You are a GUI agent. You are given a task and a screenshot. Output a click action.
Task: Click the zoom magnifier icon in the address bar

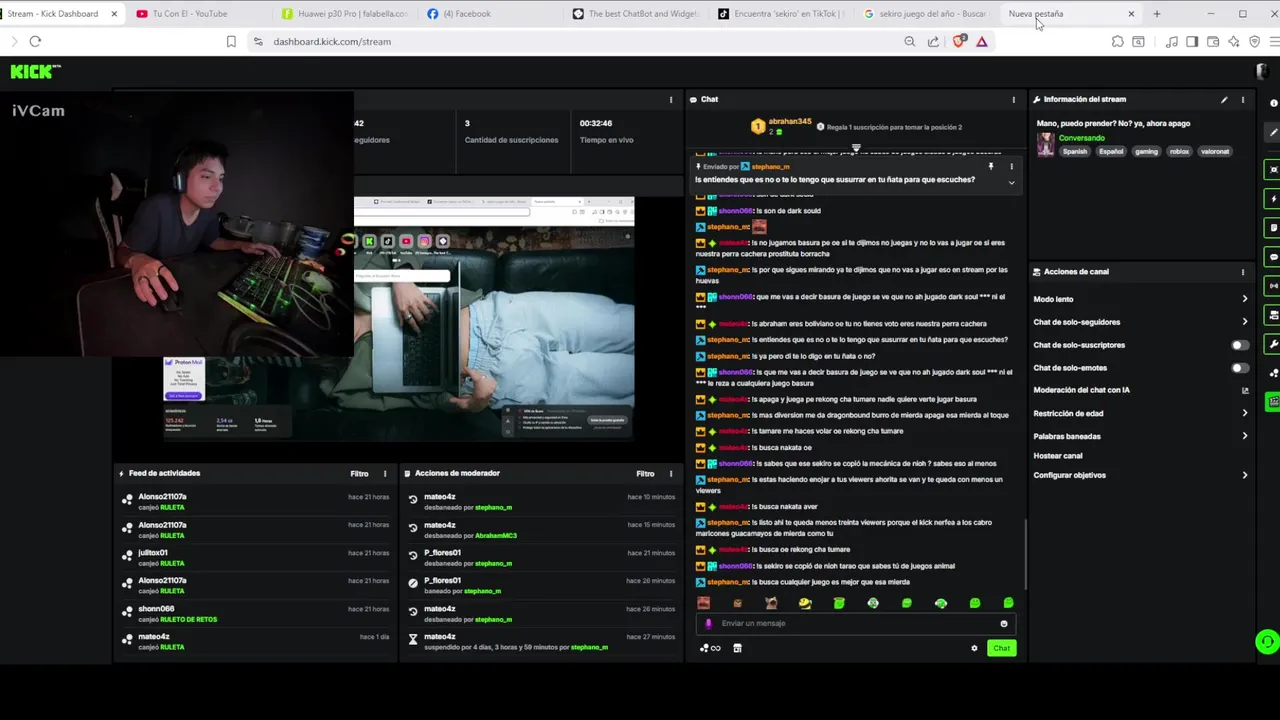(x=909, y=41)
